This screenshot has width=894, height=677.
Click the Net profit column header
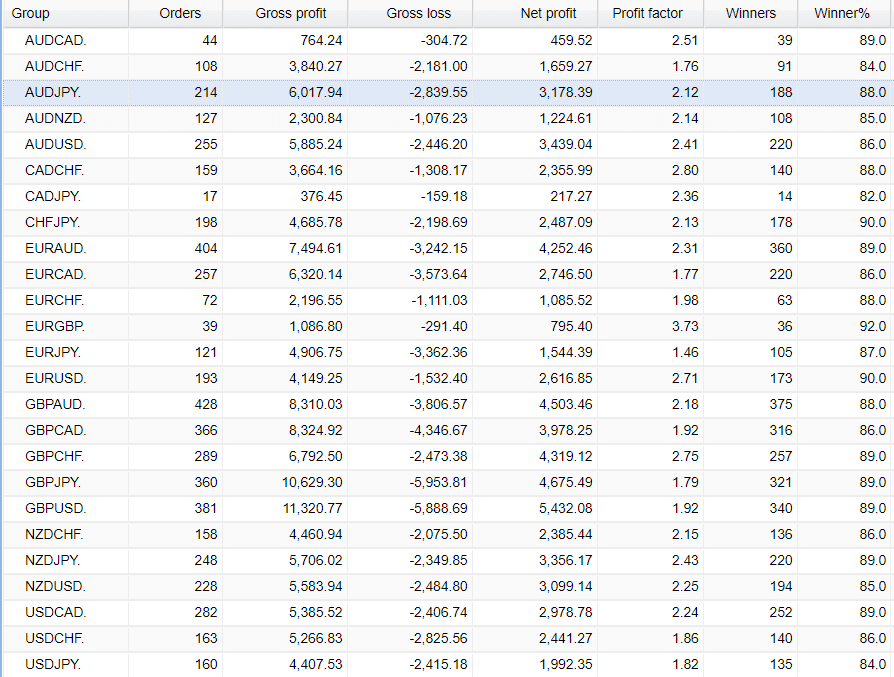548,14
